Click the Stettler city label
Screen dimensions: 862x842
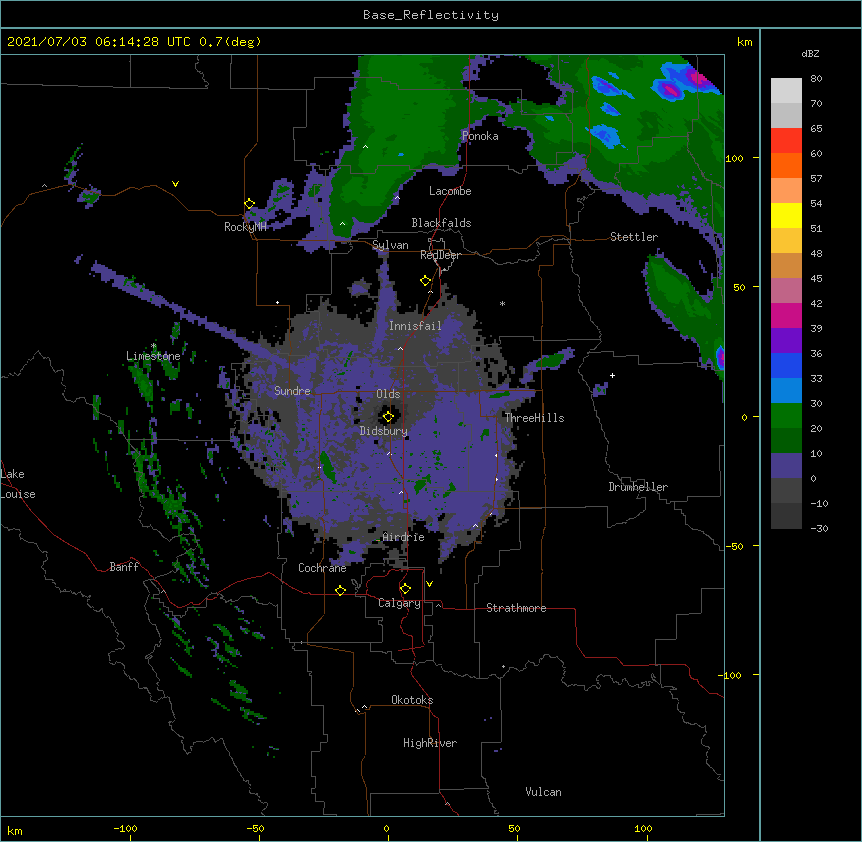click(634, 237)
